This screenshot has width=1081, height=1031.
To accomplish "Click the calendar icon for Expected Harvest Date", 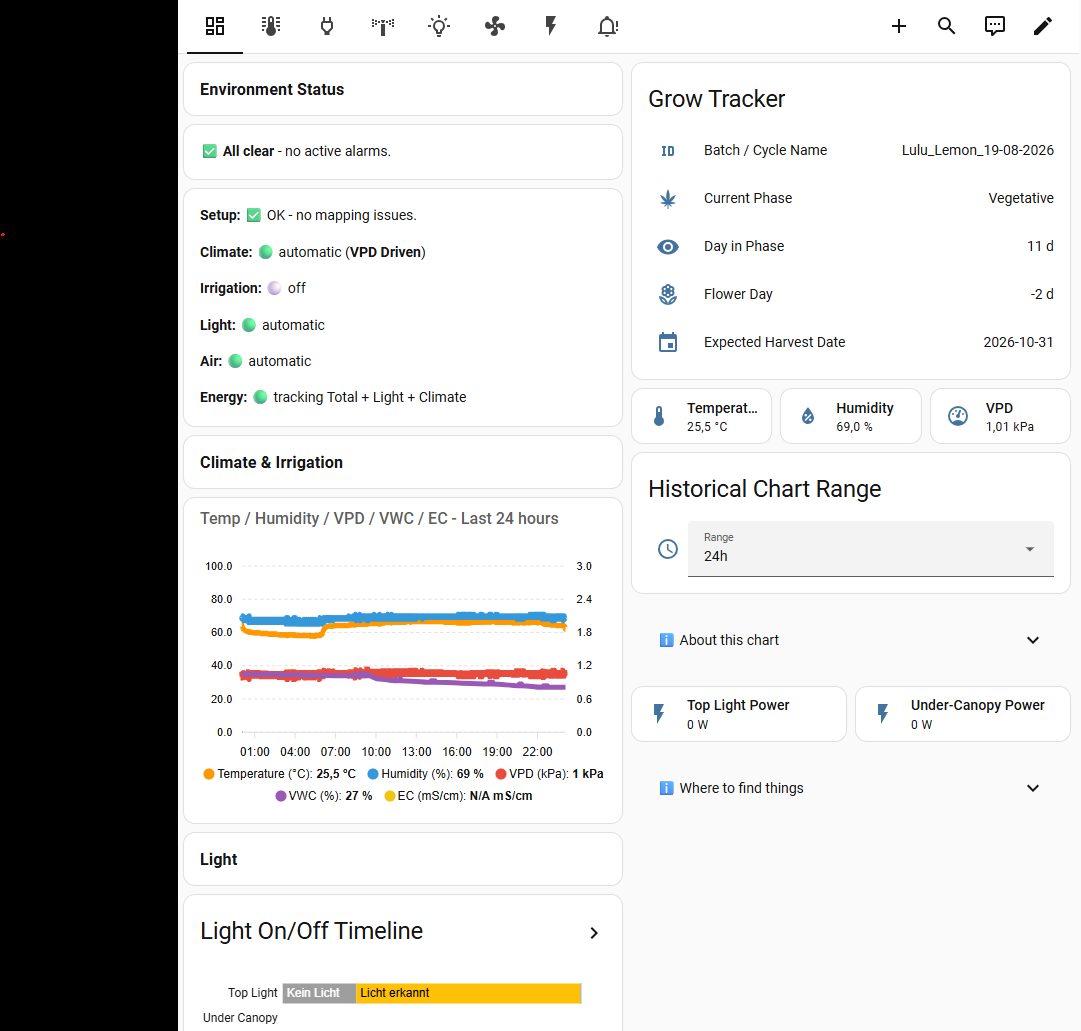I will click(668, 342).
